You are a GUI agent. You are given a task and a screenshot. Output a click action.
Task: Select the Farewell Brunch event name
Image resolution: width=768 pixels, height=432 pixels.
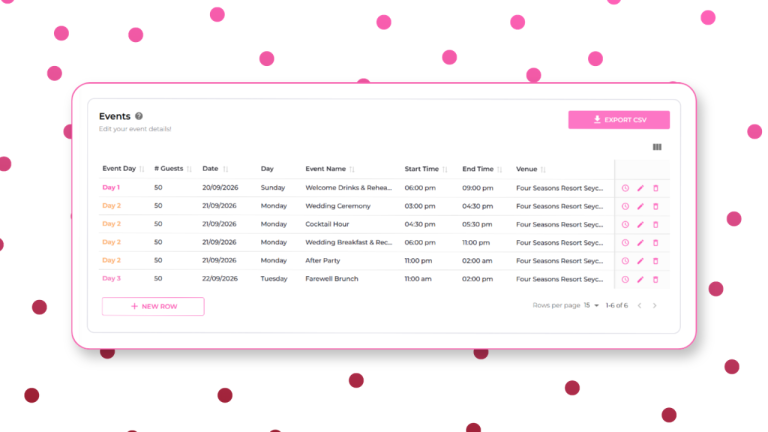pos(332,279)
